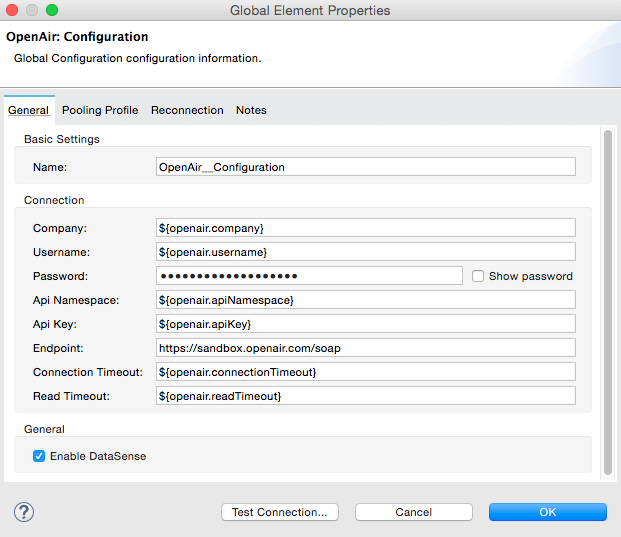This screenshot has width=621, height=537.
Task: Open the Pooling Profile tab
Action: pos(100,110)
